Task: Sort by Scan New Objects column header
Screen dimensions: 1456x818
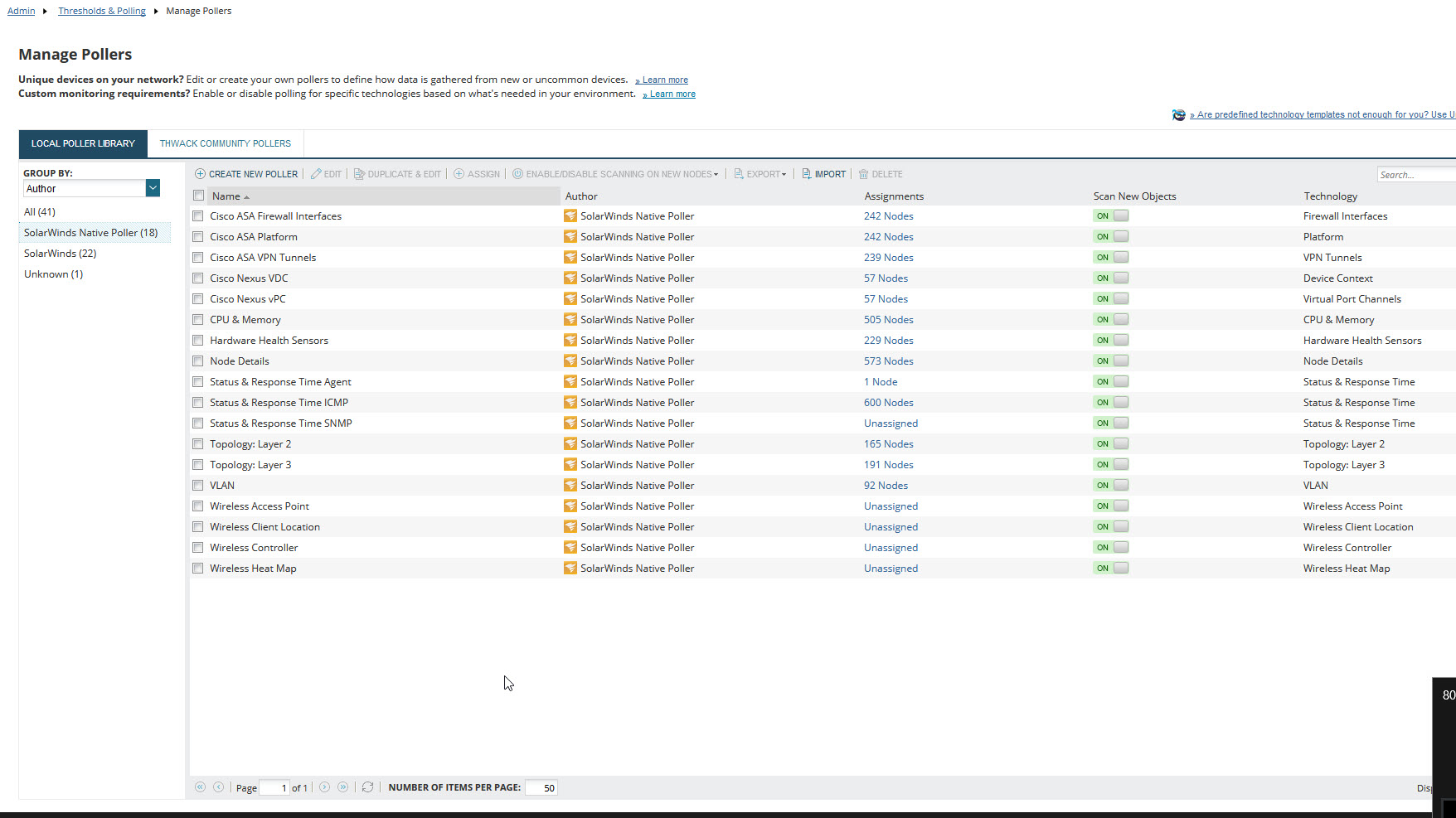Action: click(1134, 196)
